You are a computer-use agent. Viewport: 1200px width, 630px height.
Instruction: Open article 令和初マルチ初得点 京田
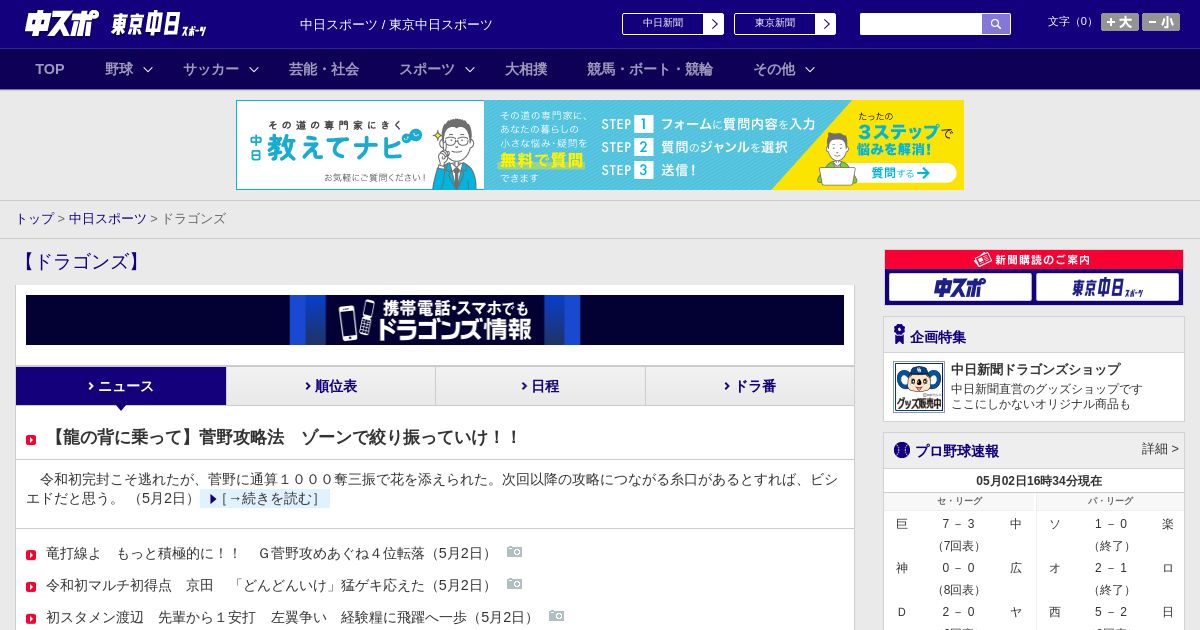(271, 585)
